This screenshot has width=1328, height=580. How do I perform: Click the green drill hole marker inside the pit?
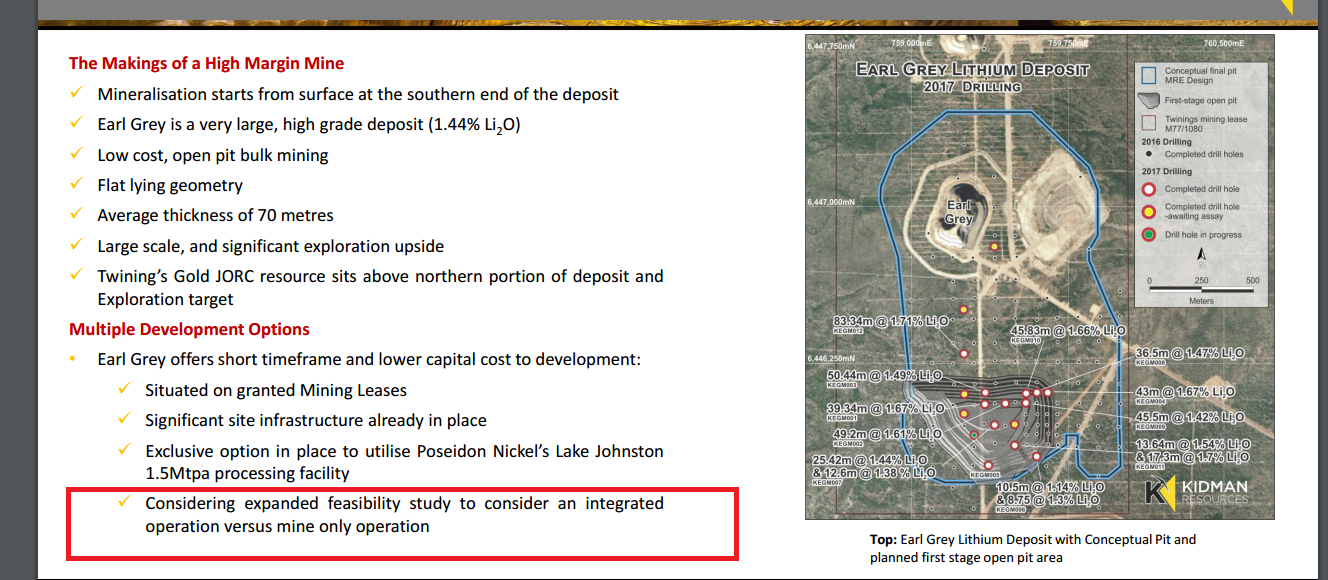pos(974,434)
